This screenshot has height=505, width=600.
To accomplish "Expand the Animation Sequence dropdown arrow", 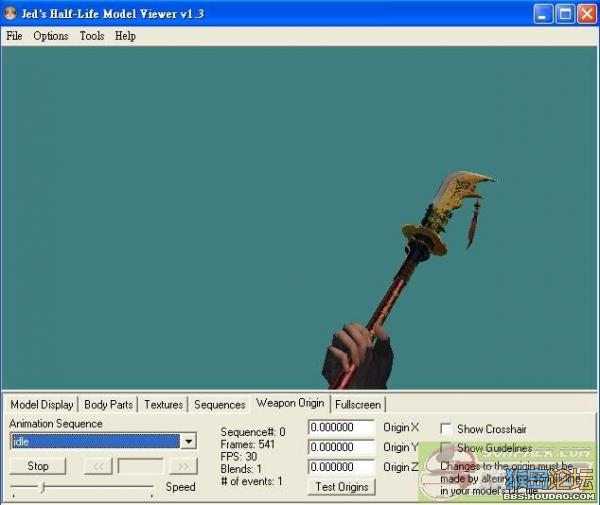I will click(x=188, y=441).
